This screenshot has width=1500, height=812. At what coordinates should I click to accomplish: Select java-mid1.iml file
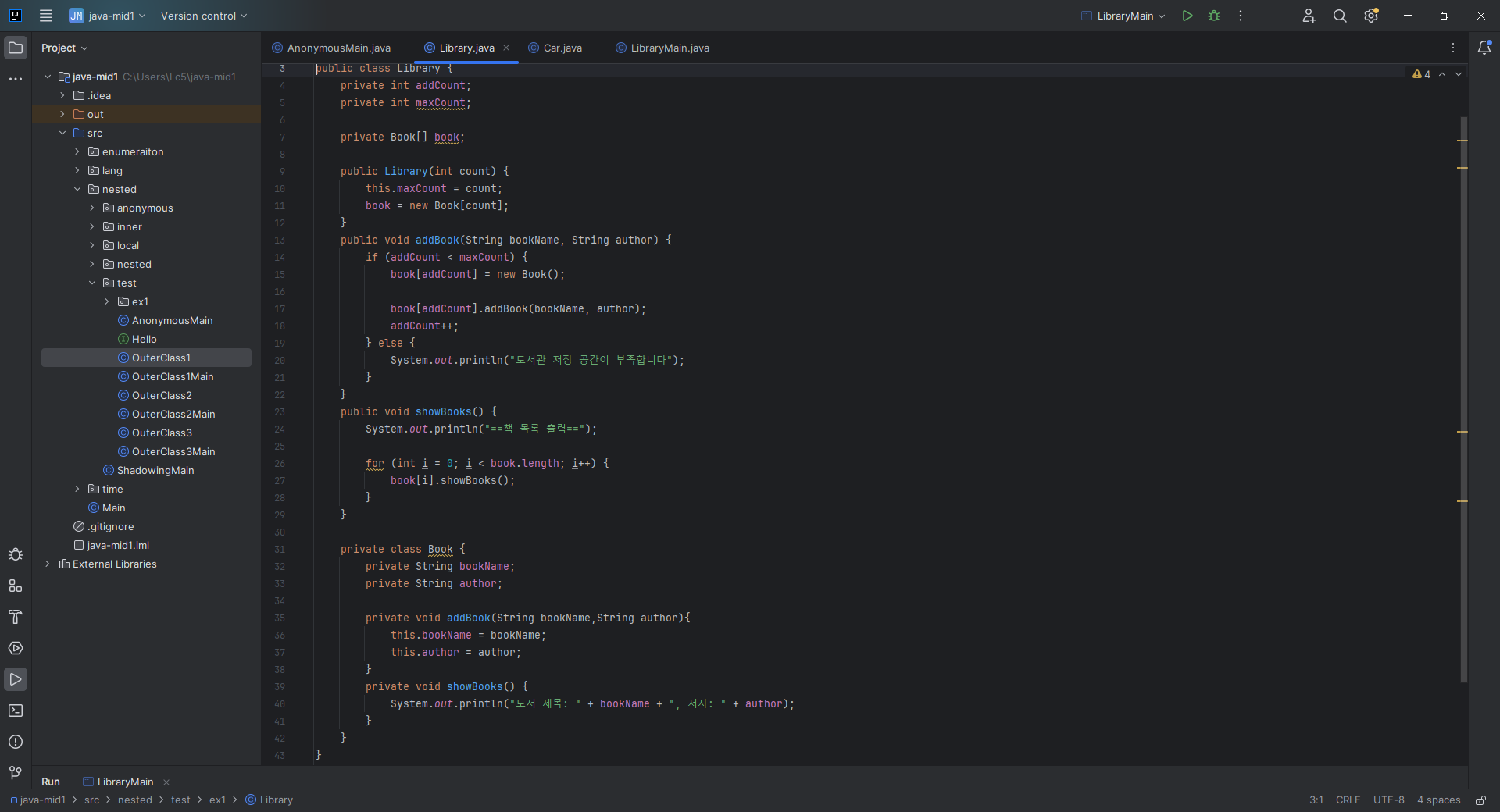pyautogui.click(x=118, y=545)
